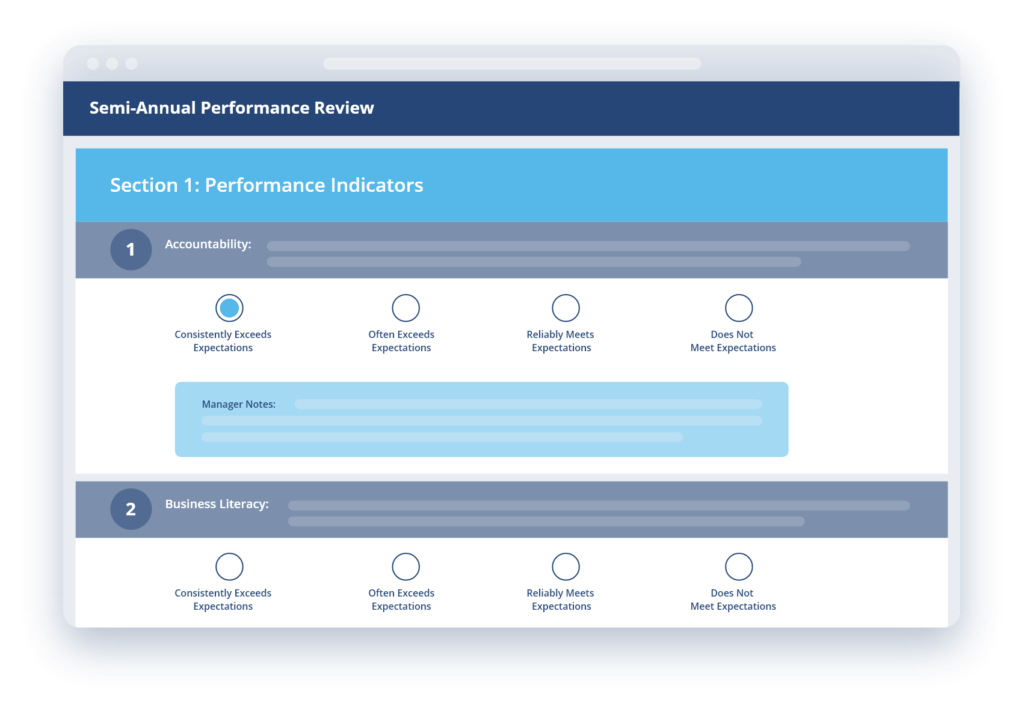The height and width of the screenshot is (709, 1024).
Task: Click the Business Literacy label text
Action: coord(216,503)
